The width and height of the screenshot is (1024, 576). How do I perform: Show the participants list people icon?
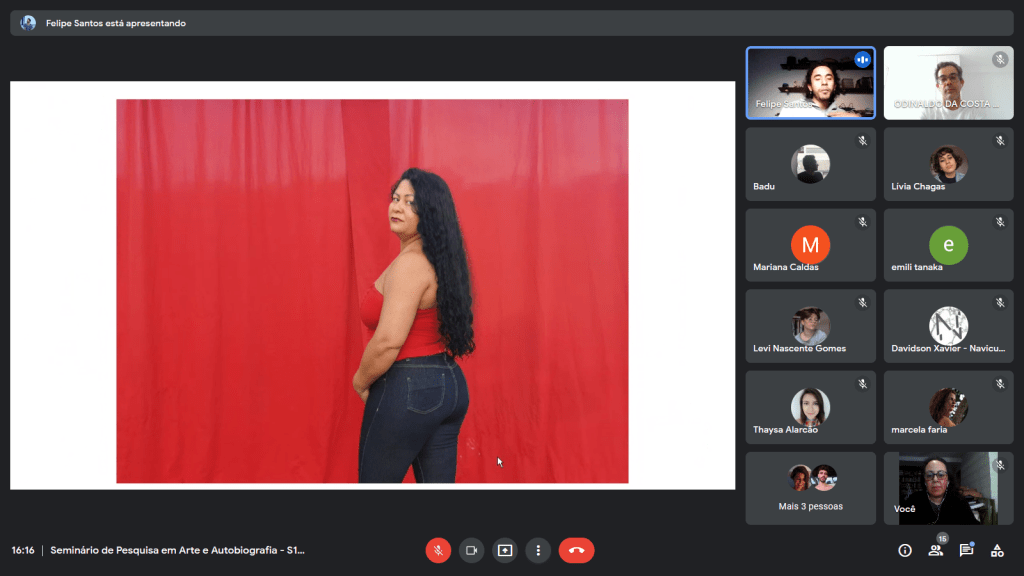pyautogui.click(x=935, y=550)
